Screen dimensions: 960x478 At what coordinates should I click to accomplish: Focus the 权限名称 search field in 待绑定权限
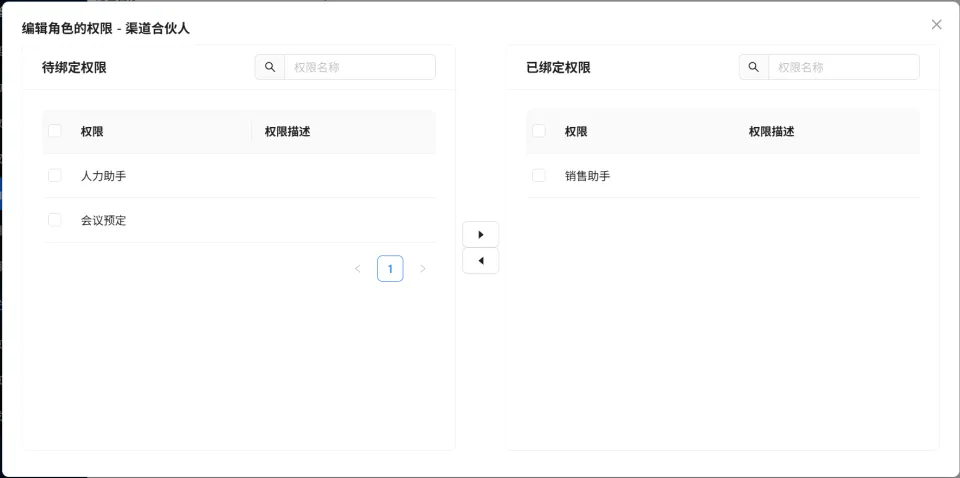tap(360, 67)
